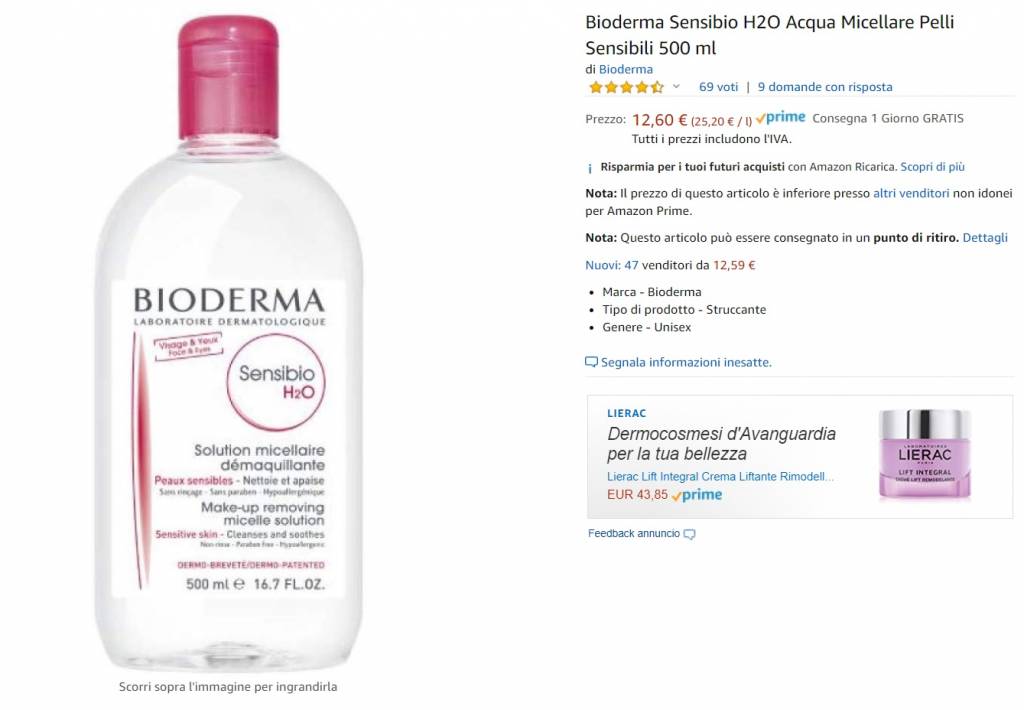Click the Bioderma bottle product image
The image size is (1024, 710).
(x=228, y=344)
